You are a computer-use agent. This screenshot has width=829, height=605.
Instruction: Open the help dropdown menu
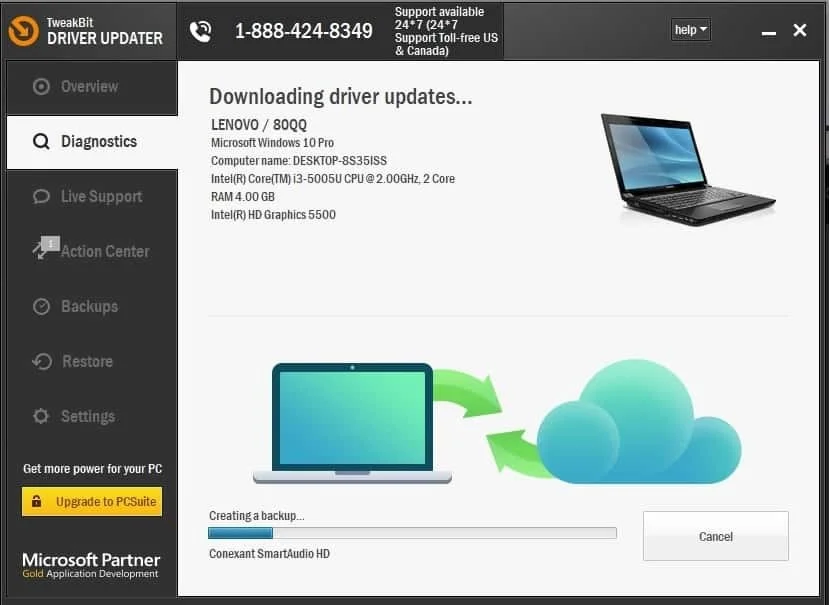(x=690, y=30)
